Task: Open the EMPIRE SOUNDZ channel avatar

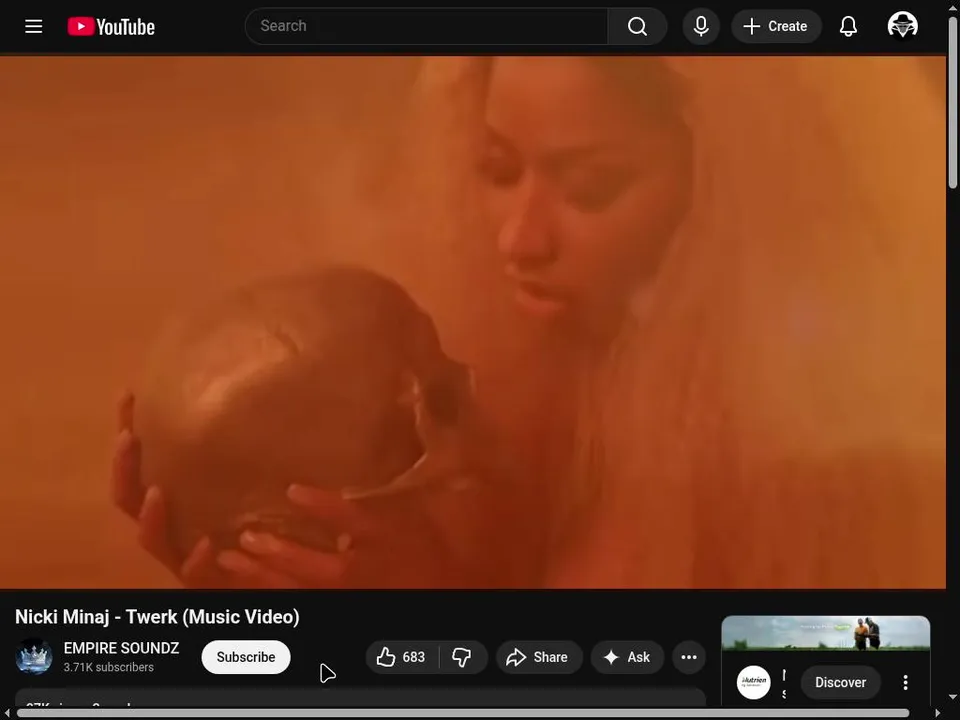Action: (34, 656)
